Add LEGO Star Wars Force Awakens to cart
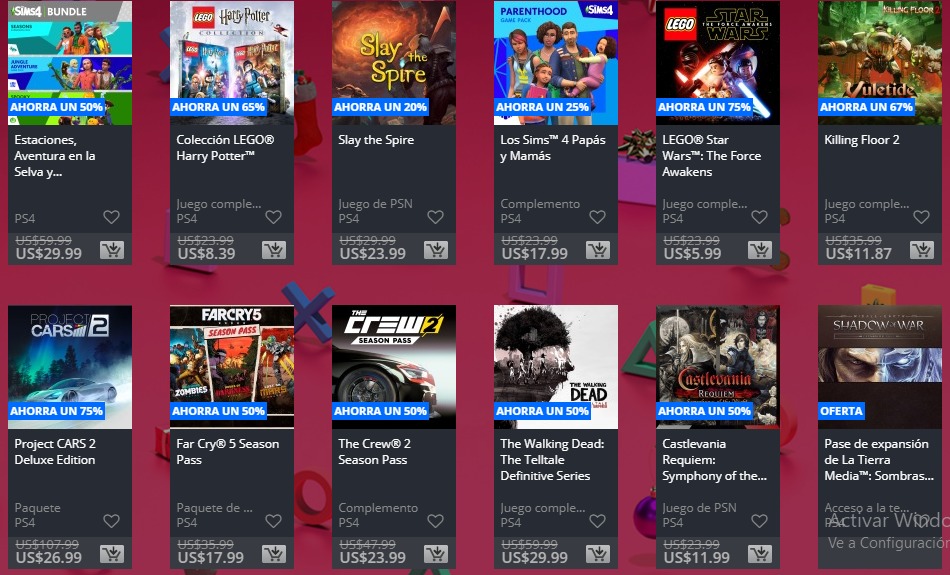 760,250
